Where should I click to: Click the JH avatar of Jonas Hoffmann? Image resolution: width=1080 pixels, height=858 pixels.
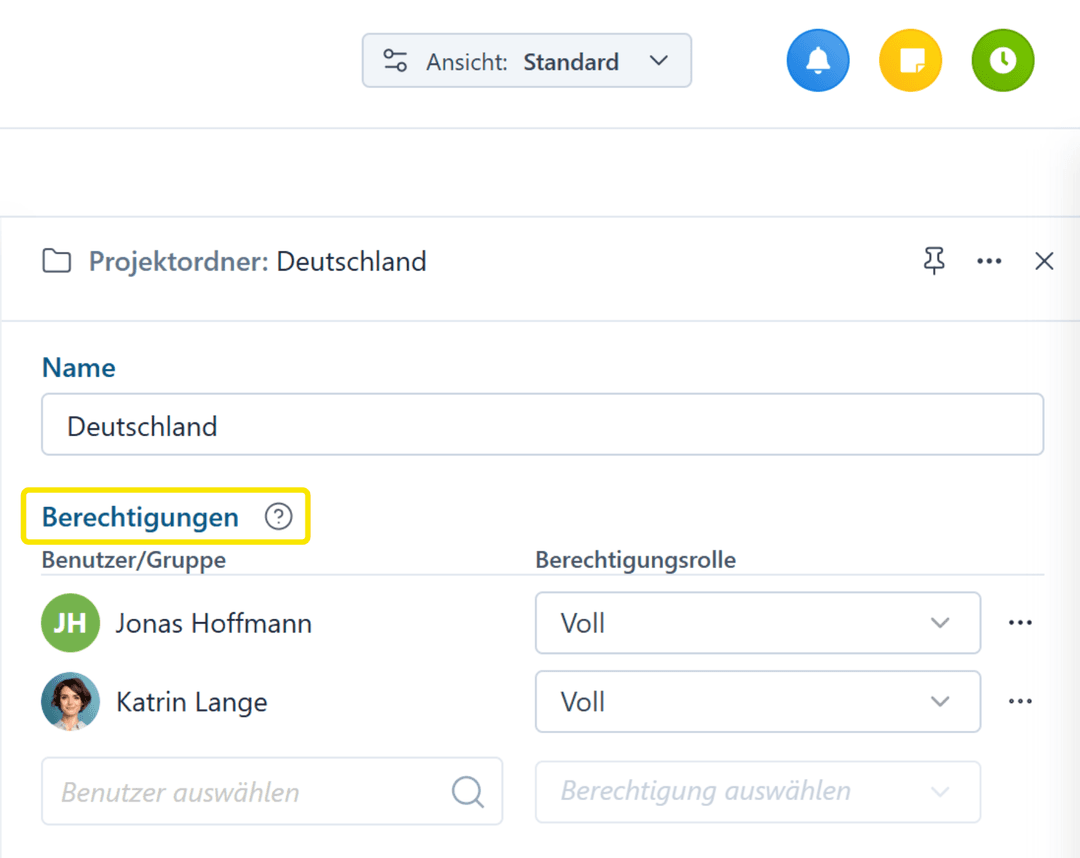coord(70,623)
